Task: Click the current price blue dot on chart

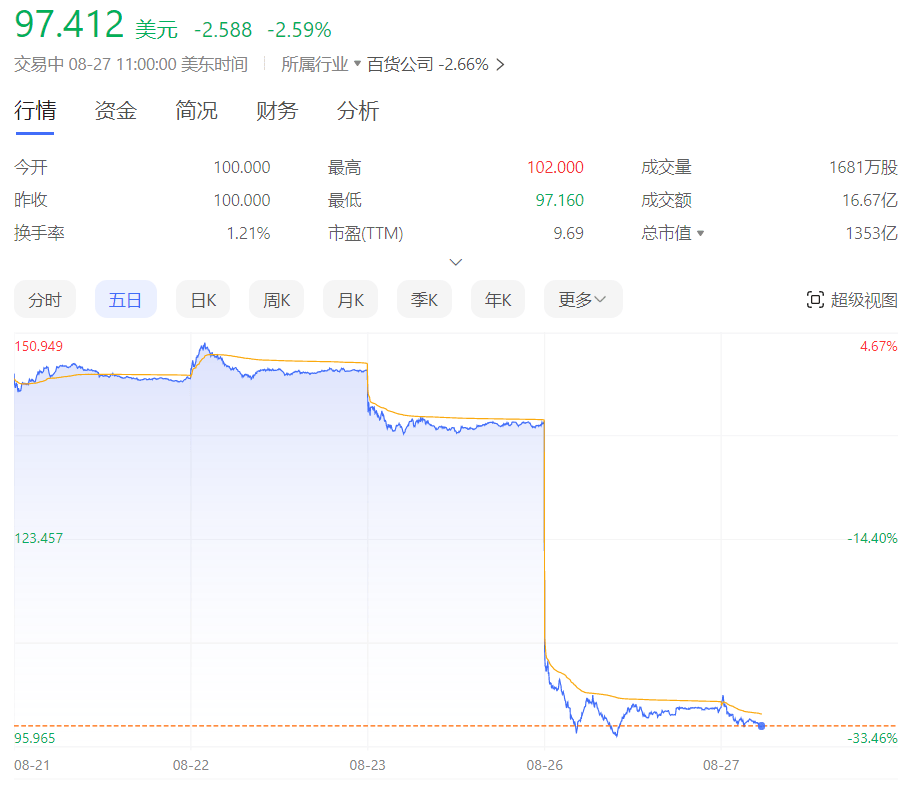Action: pyautogui.click(x=761, y=726)
